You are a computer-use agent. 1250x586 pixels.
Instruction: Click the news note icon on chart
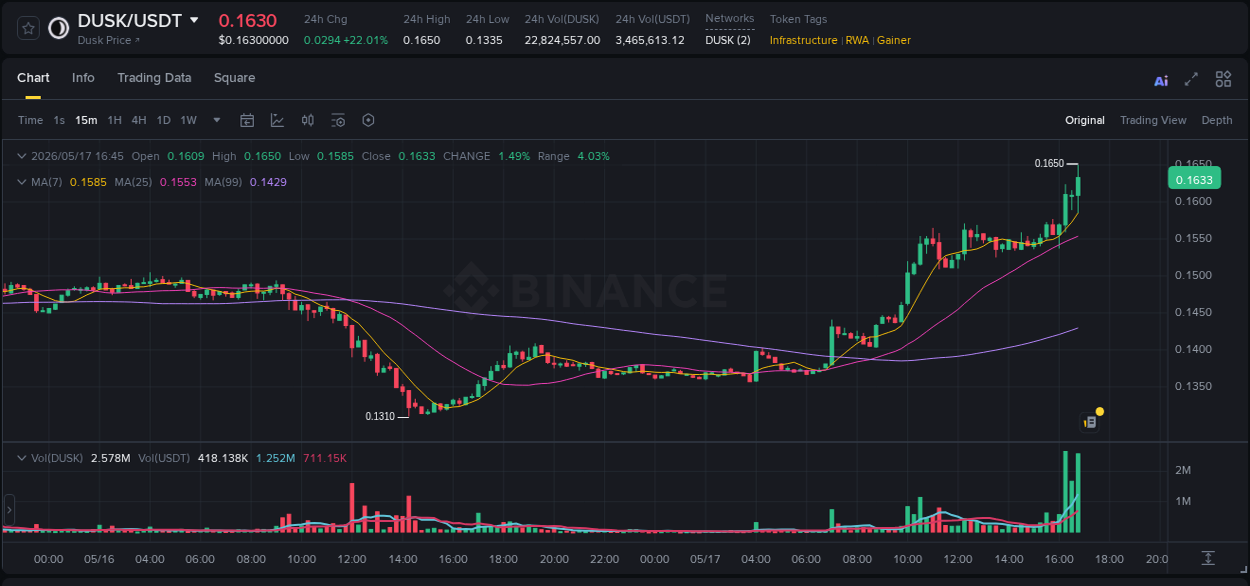point(1090,422)
